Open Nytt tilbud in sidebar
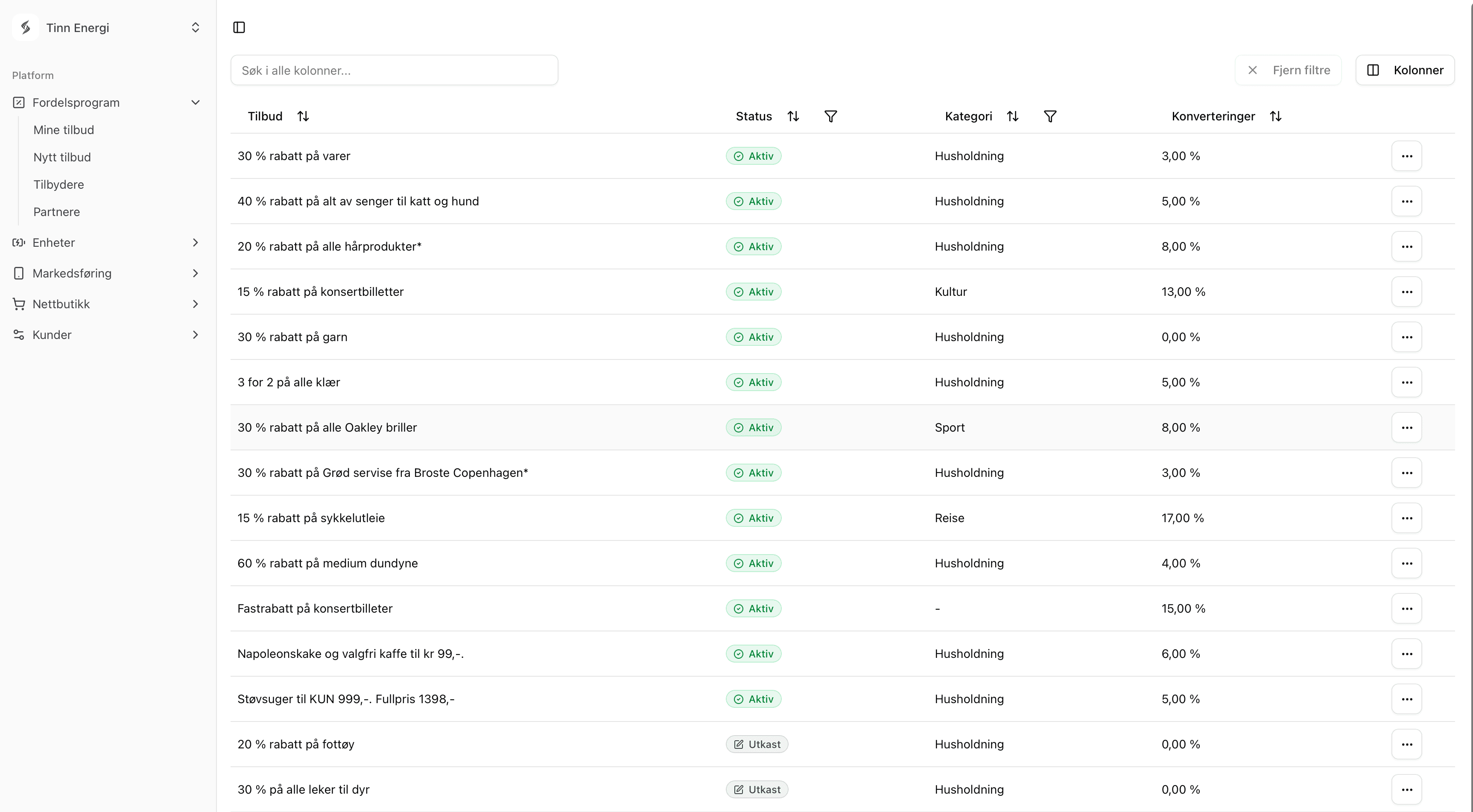 [62, 157]
